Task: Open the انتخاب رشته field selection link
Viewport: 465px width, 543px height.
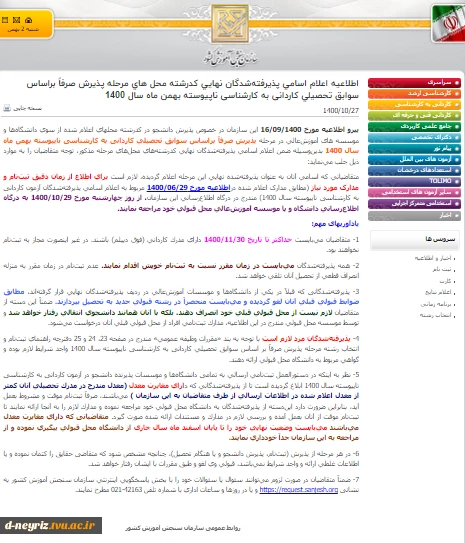Action: 436,315
